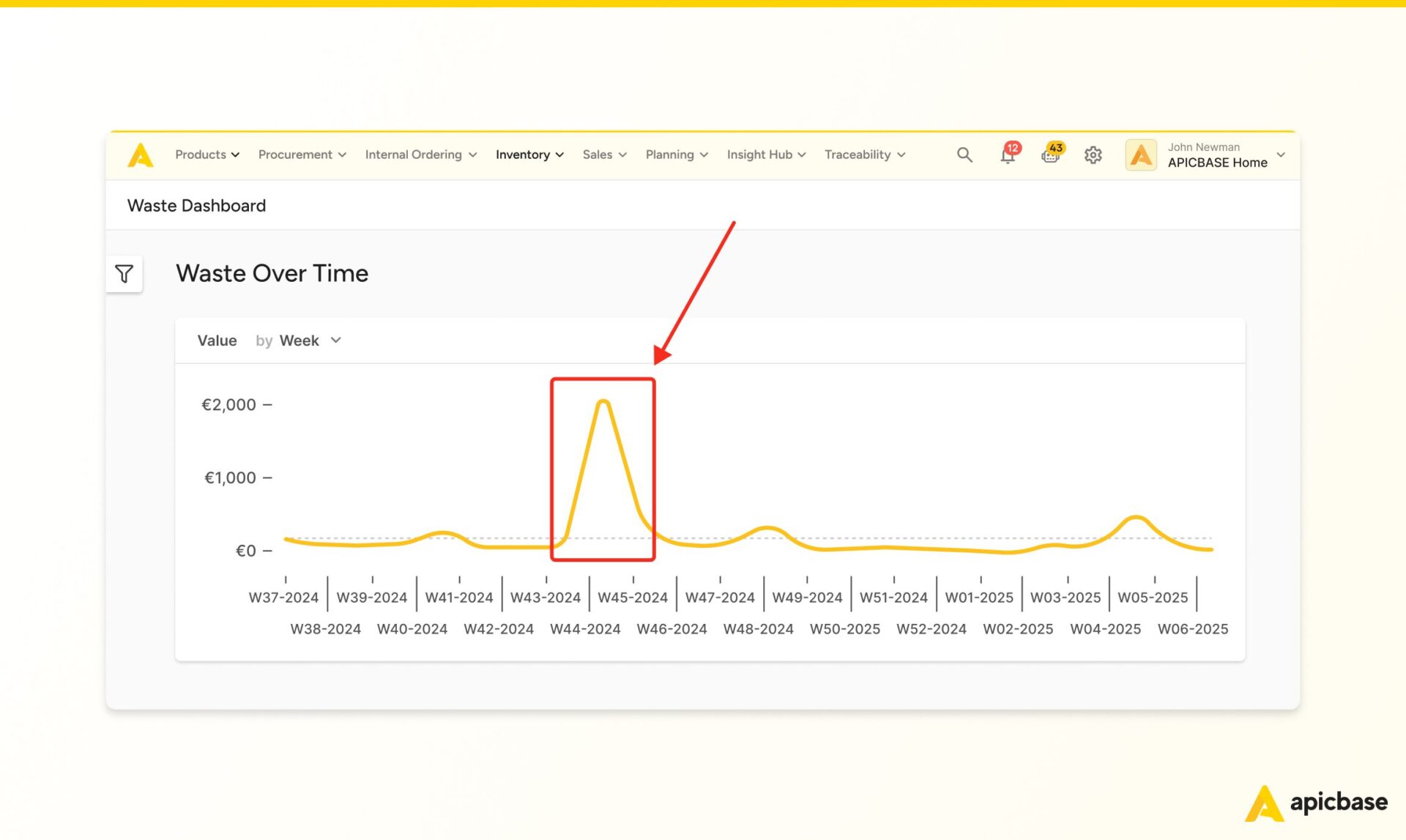
Task: Click the APICBASE Home account switcher
Action: (x=1205, y=155)
